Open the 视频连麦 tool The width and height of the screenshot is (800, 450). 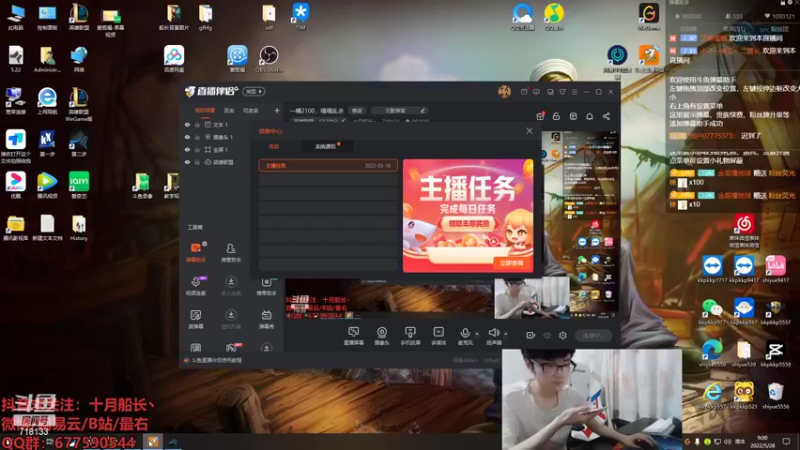196,286
